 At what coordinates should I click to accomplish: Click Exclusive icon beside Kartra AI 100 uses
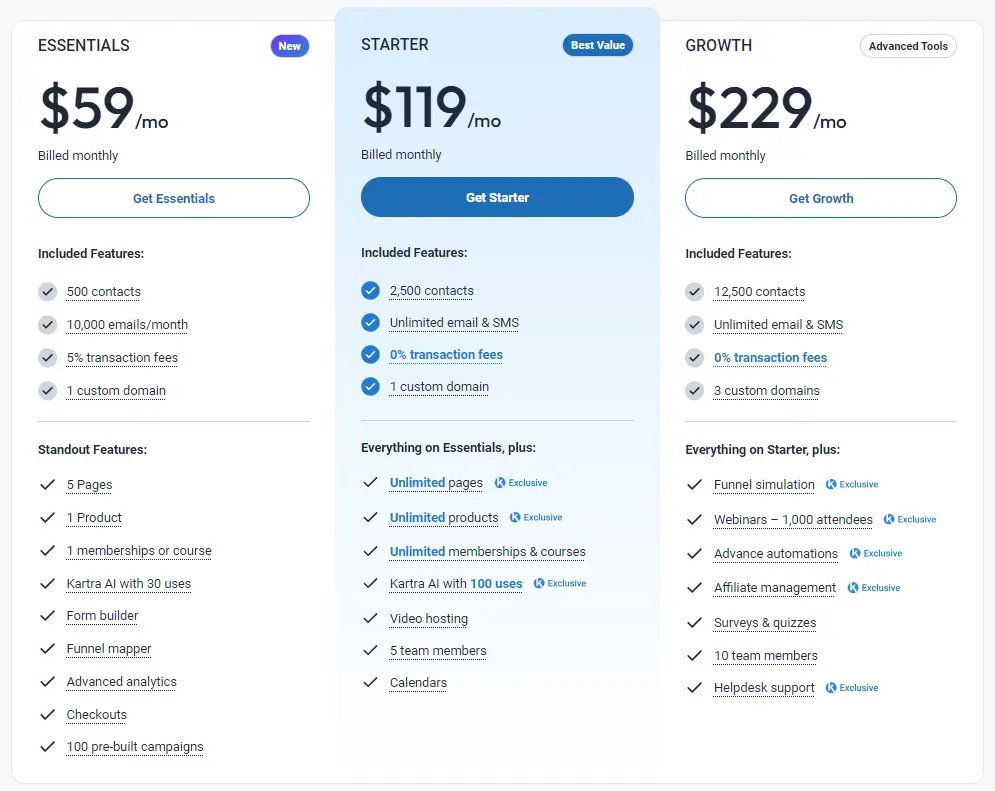tap(539, 583)
